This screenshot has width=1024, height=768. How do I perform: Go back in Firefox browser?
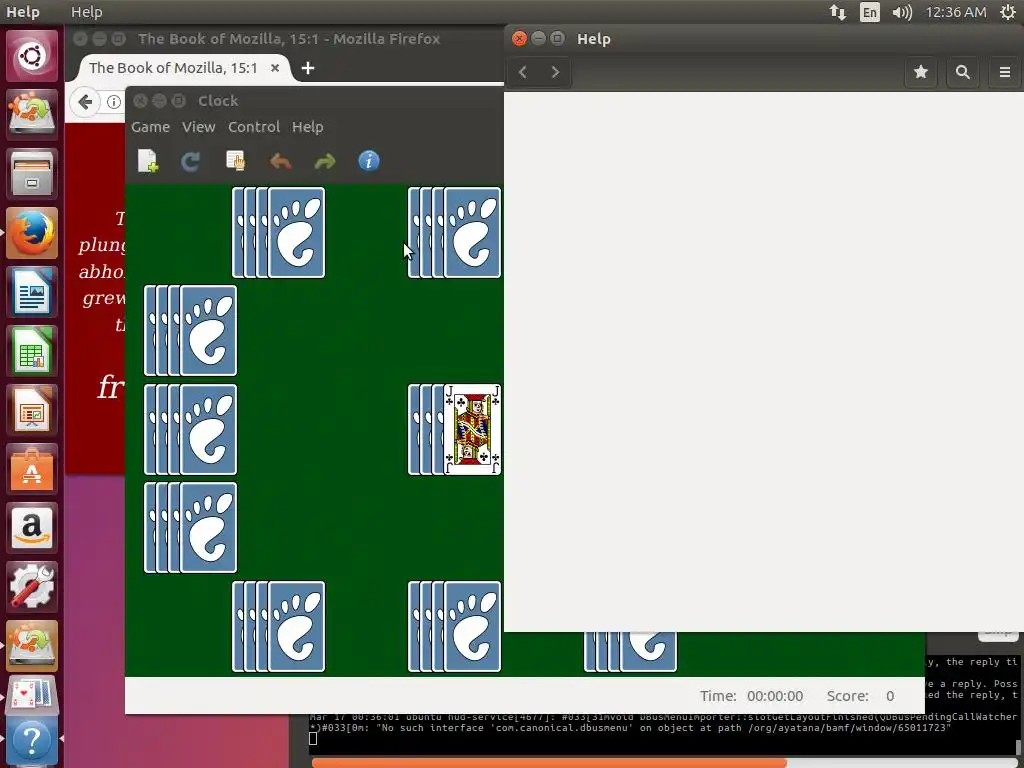[x=85, y=102]
